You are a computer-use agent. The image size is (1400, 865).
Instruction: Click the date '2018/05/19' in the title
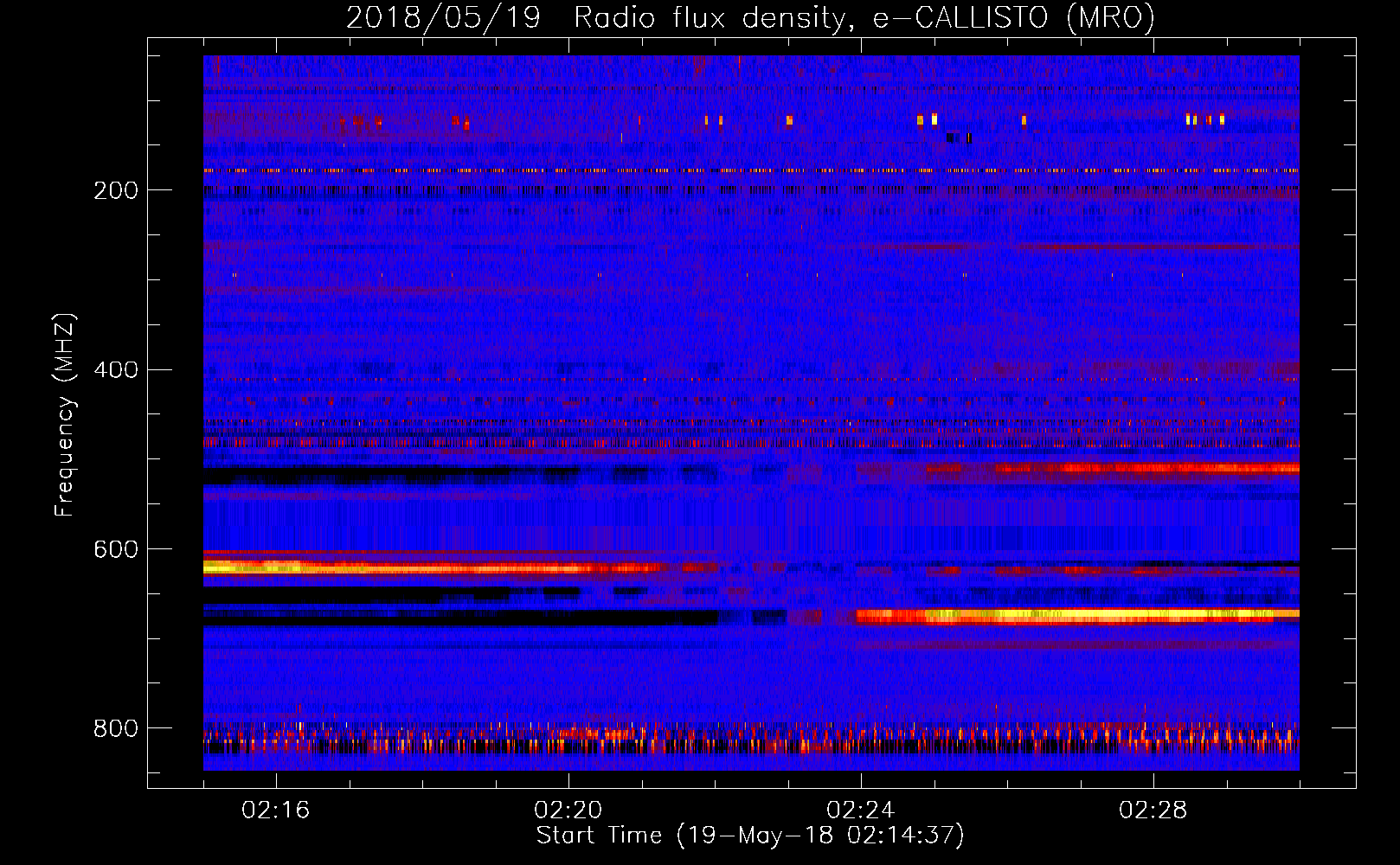point(443,18)
